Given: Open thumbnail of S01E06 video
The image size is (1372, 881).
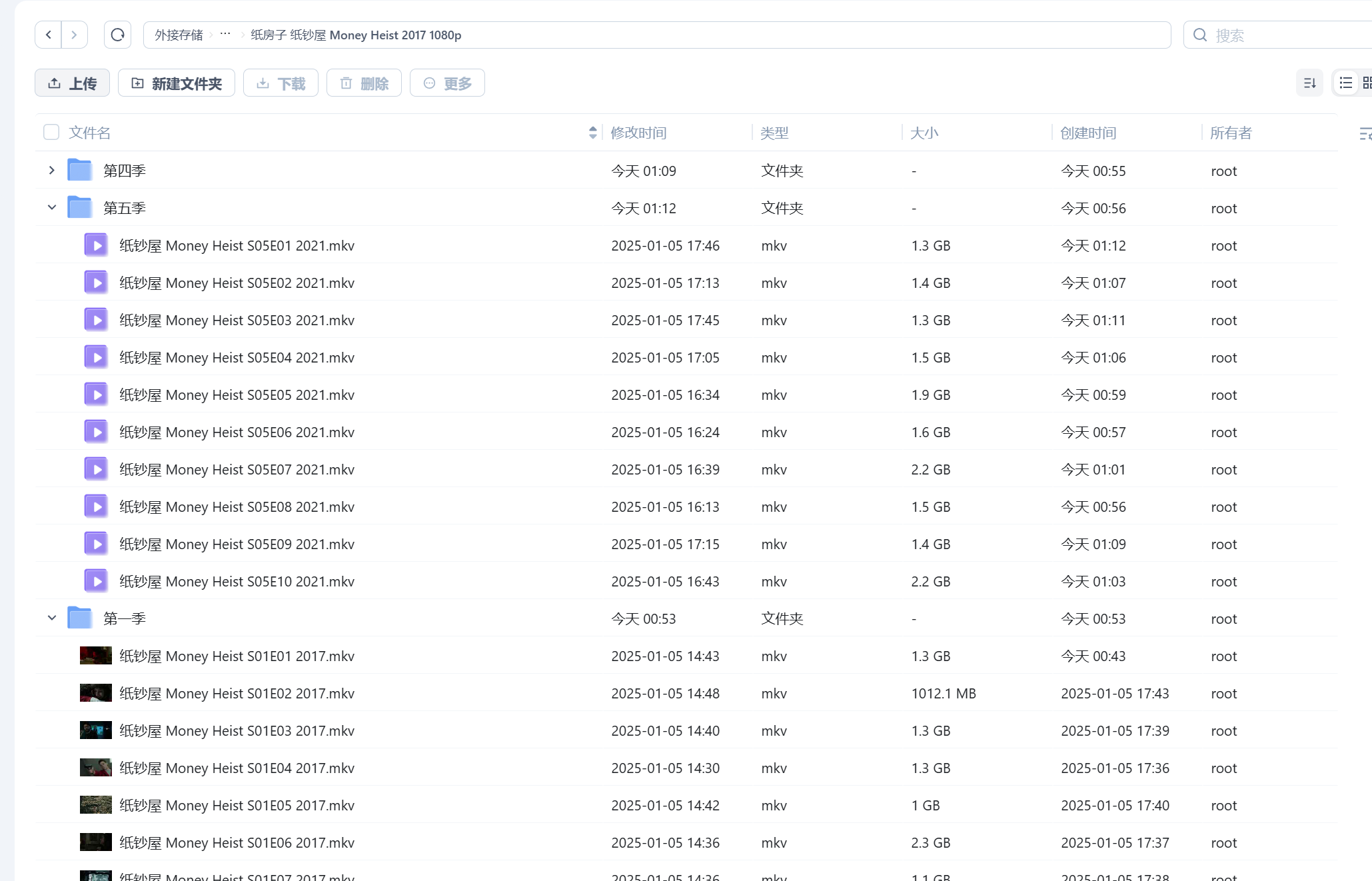Looking at the screenshot, I should pos(96,842).
